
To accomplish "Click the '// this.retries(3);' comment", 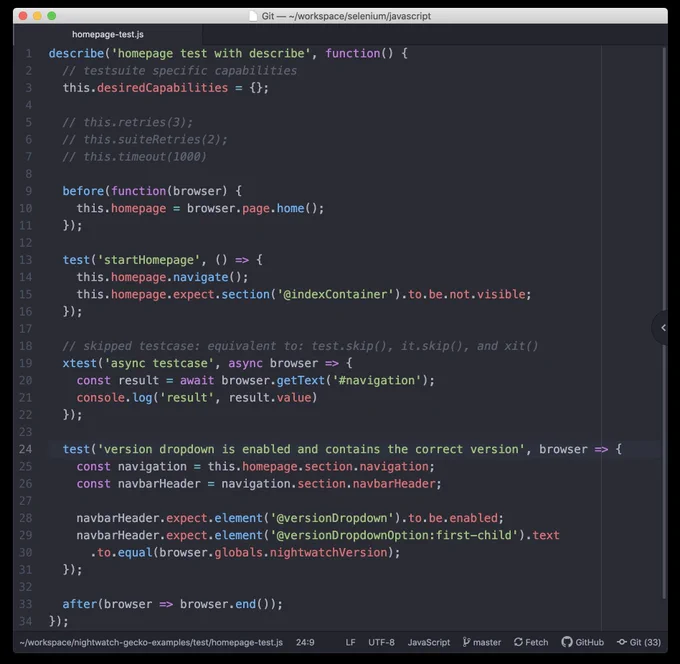I will [x=128, y=122].
